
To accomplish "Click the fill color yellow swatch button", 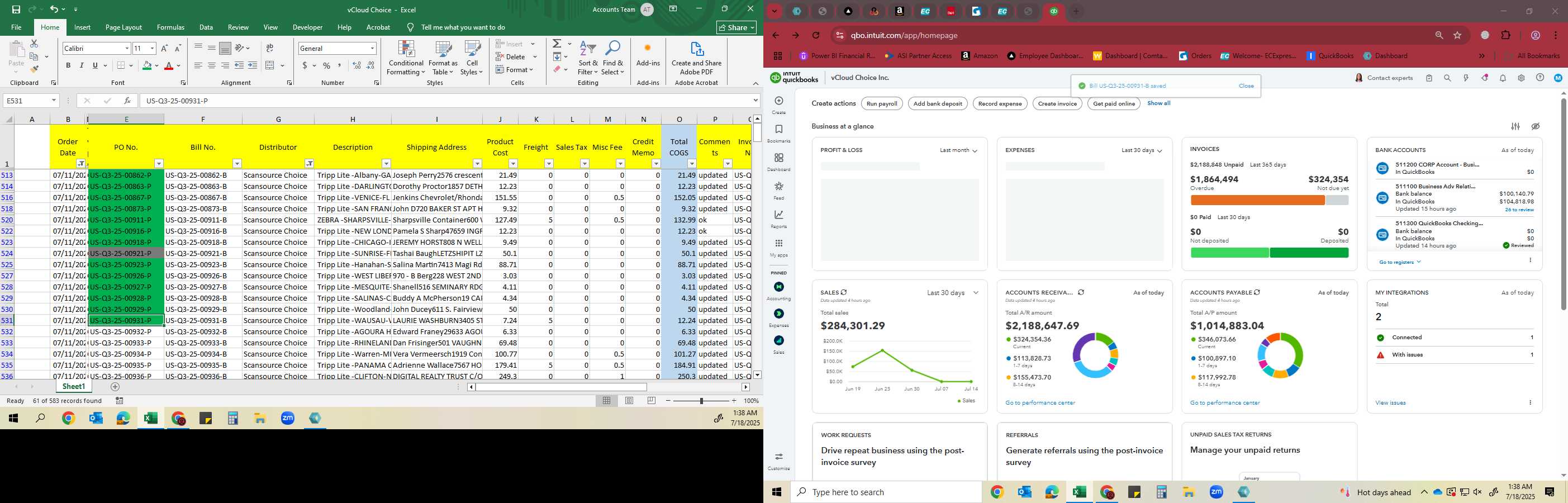I will (x=147, y=66).
